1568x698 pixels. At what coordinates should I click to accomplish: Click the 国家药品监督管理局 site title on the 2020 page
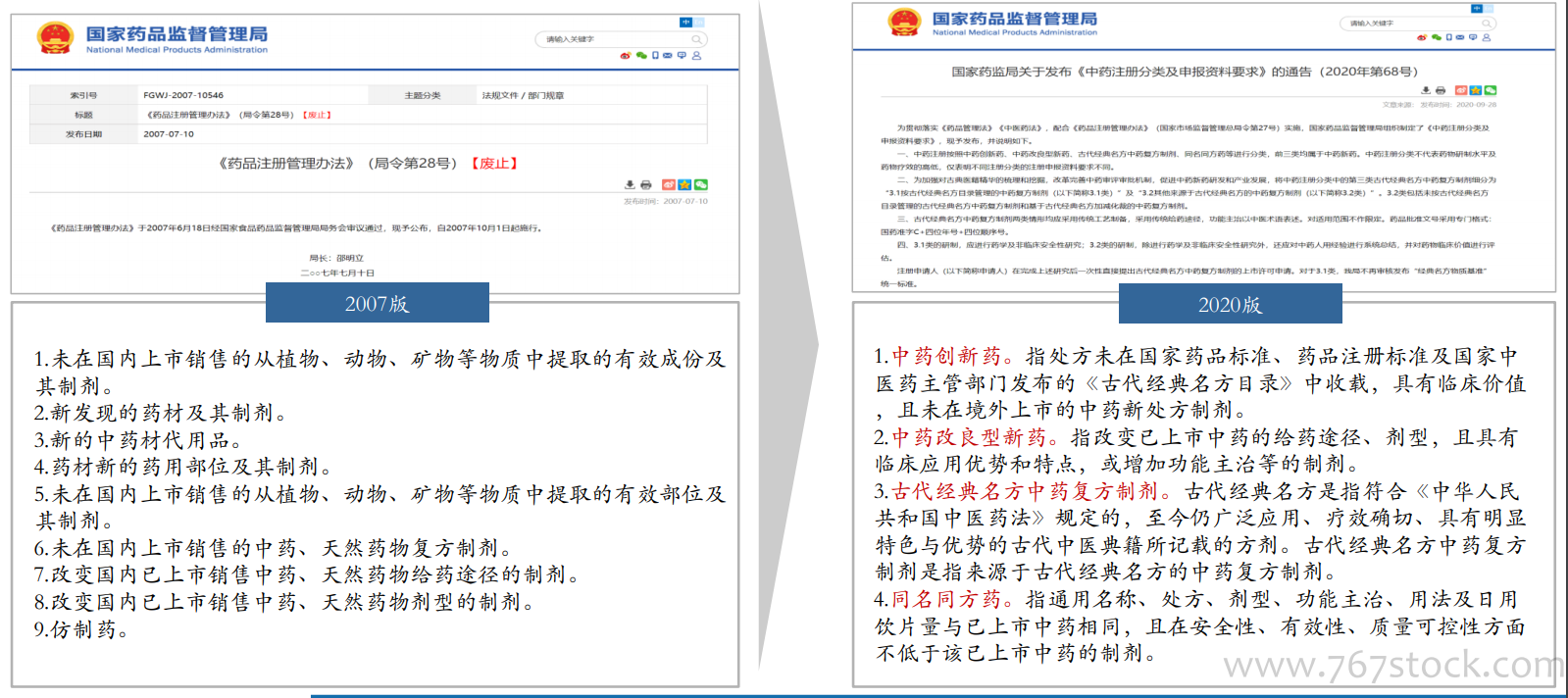[1015, 19]
